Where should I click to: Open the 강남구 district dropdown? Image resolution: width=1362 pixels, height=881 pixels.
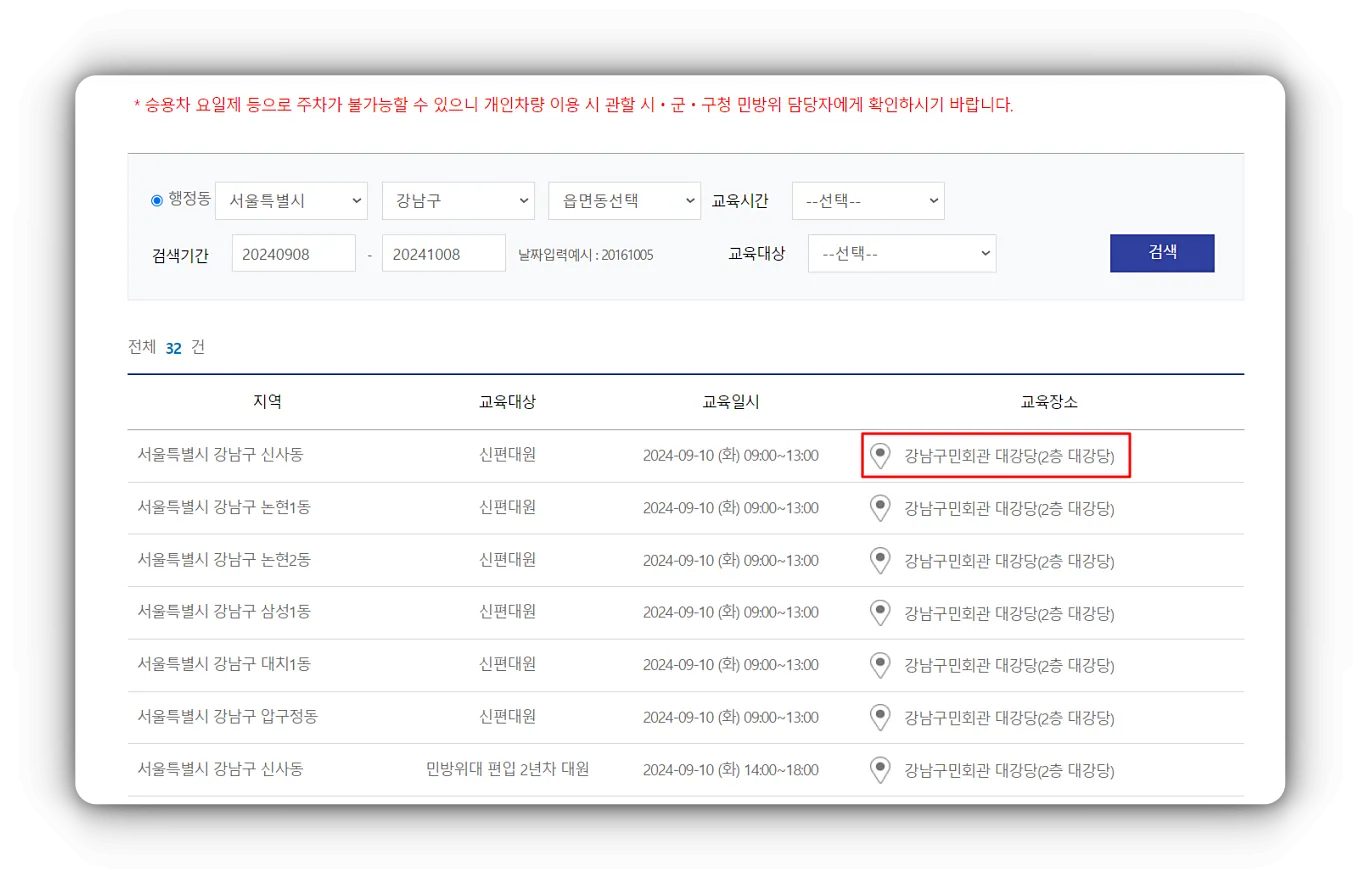[458, 200]
